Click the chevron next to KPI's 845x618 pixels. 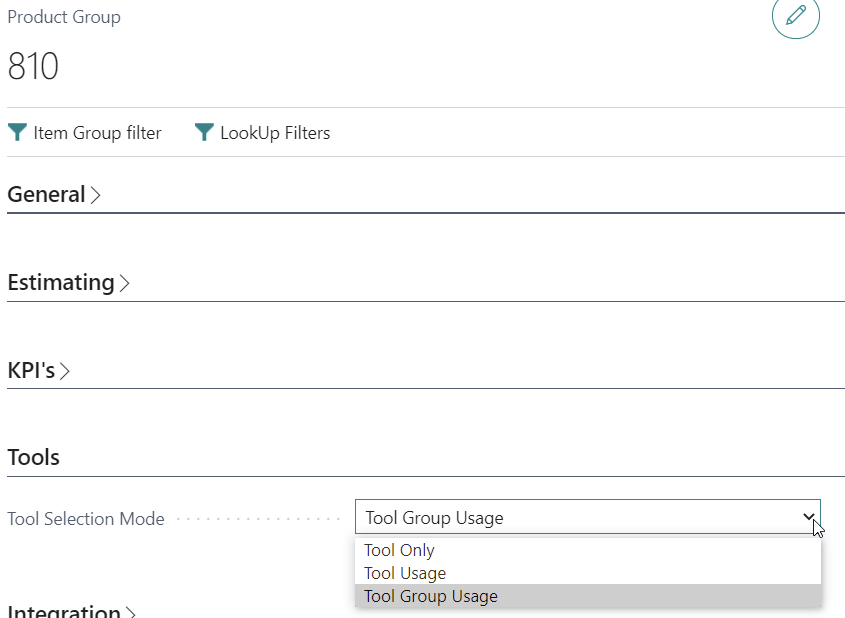(65, 372)
